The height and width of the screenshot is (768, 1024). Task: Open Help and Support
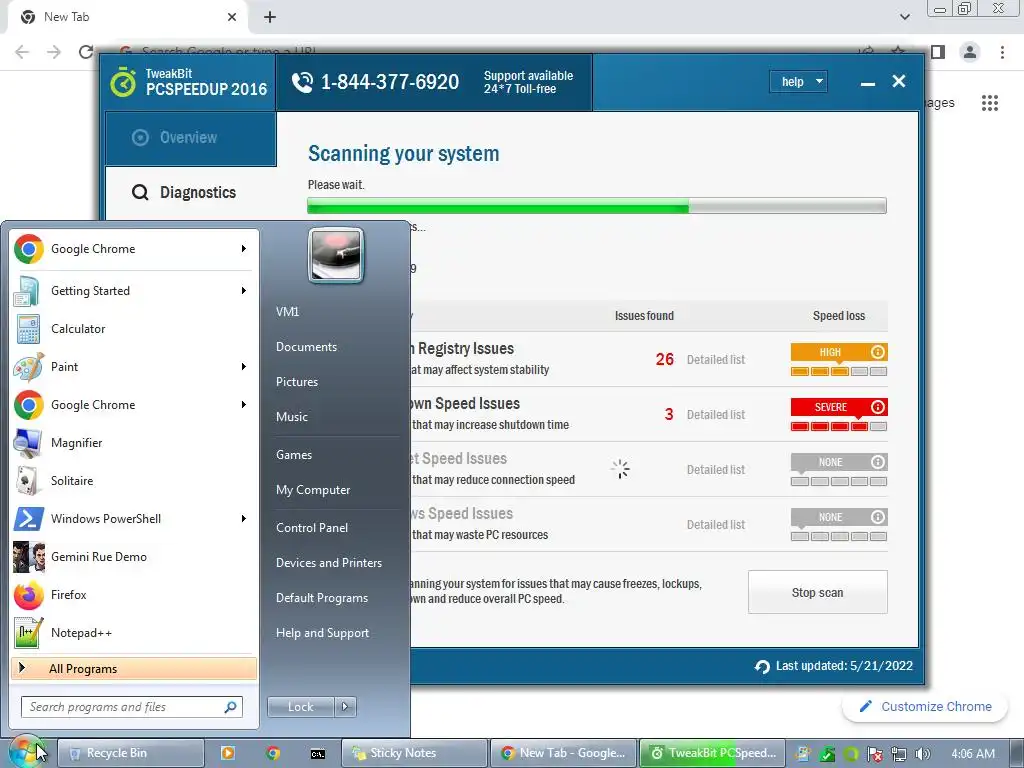point(322,633)
